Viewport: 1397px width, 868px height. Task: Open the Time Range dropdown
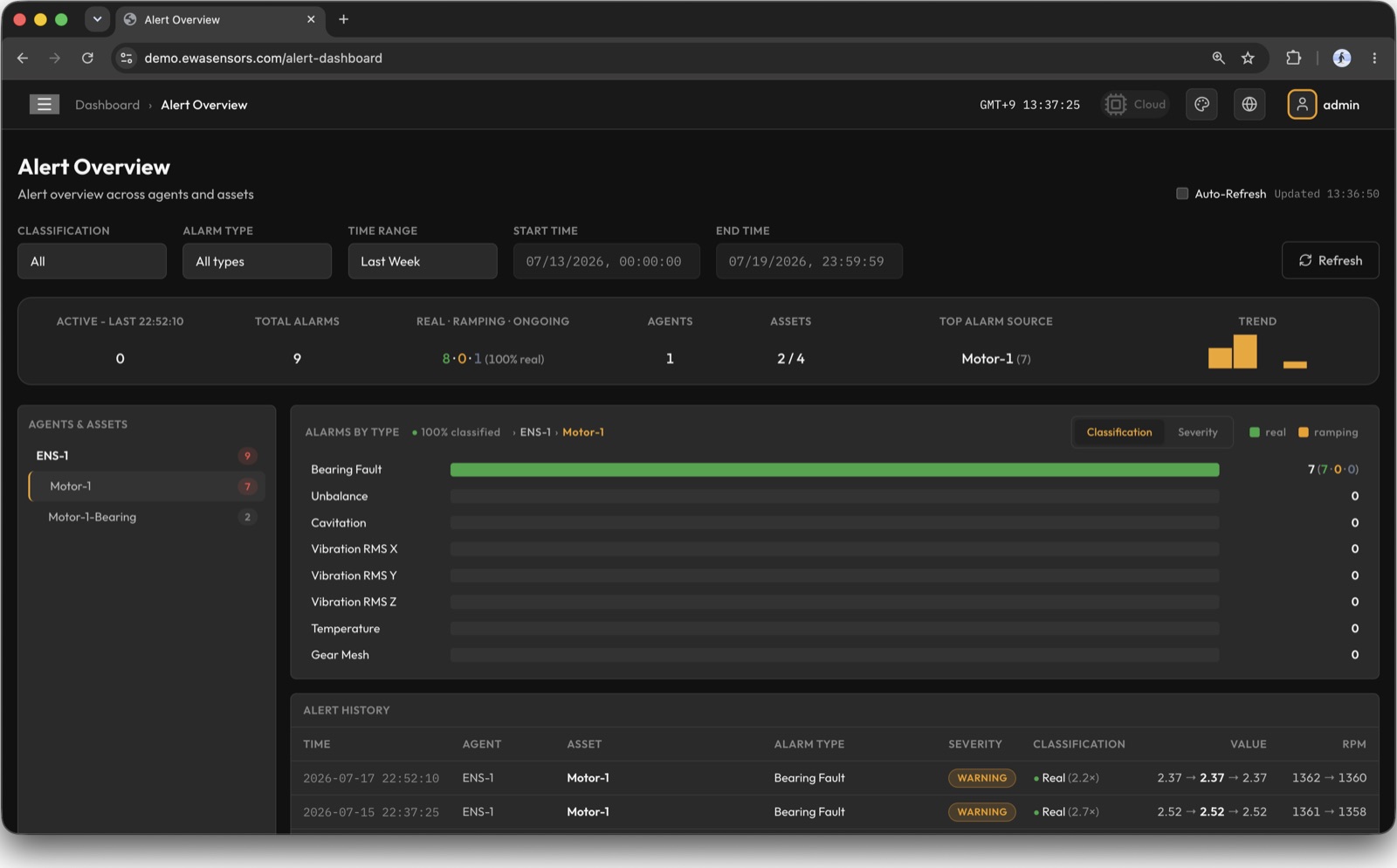coord(423,261)
